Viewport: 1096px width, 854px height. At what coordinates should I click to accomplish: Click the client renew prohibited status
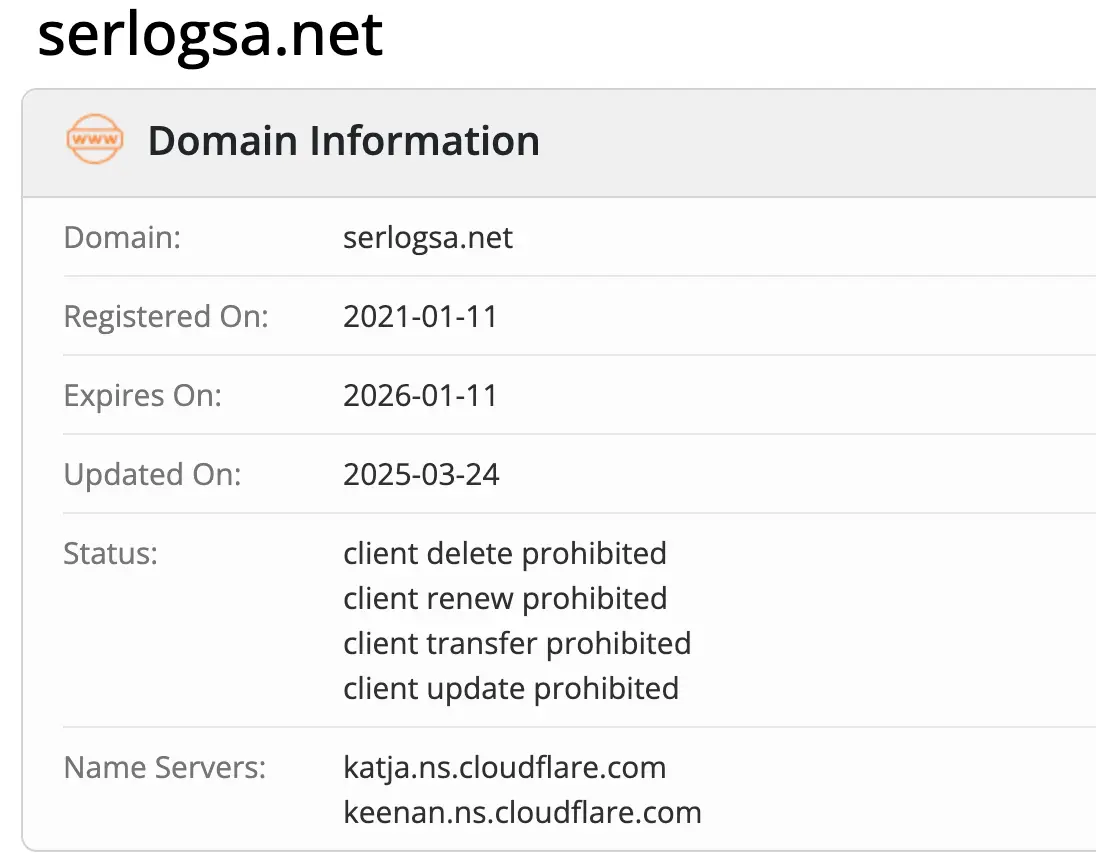coord(505,599)
